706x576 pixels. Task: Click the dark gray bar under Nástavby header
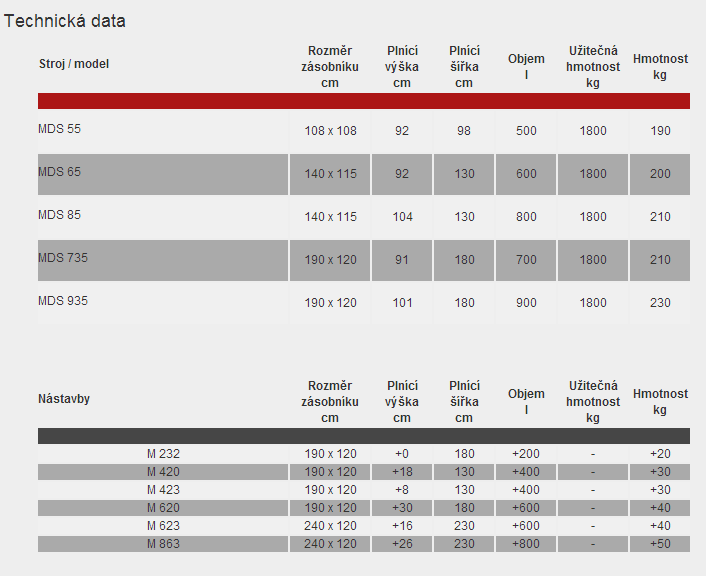363,436
